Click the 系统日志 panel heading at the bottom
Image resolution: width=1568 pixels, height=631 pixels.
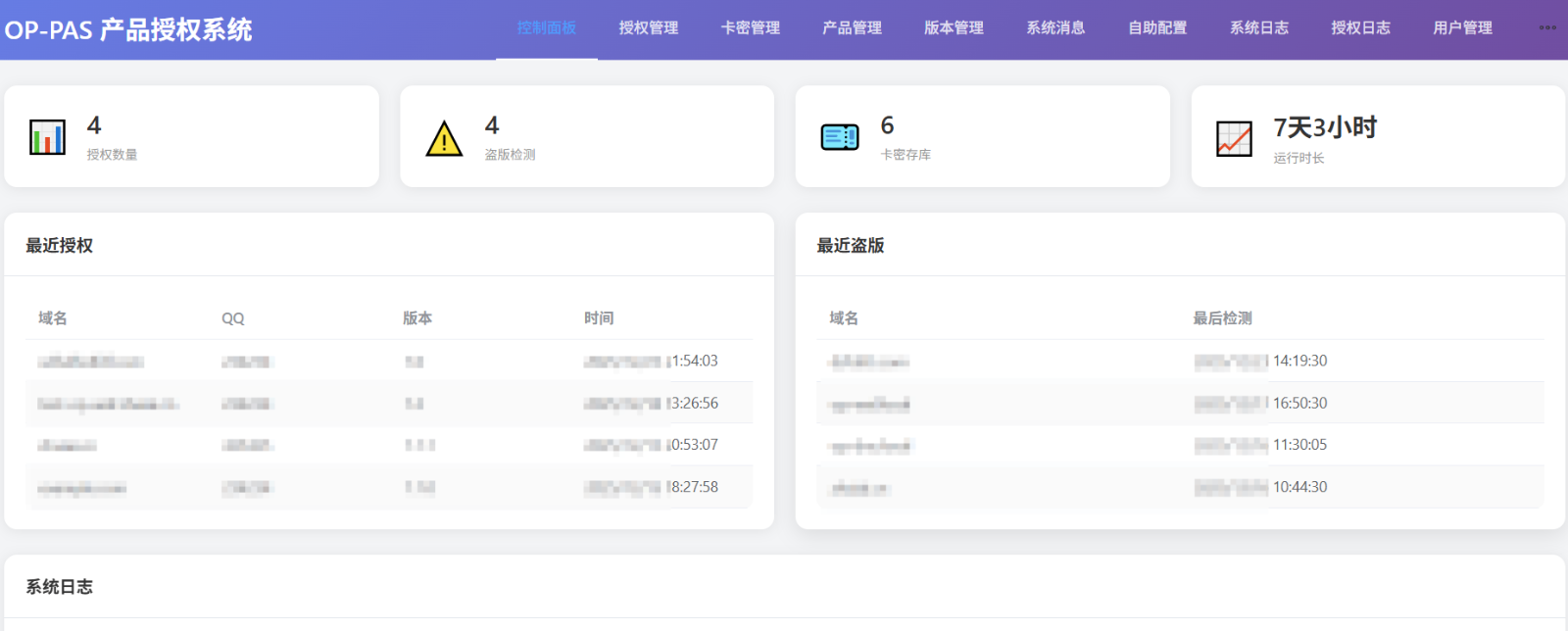click(59, 587)
